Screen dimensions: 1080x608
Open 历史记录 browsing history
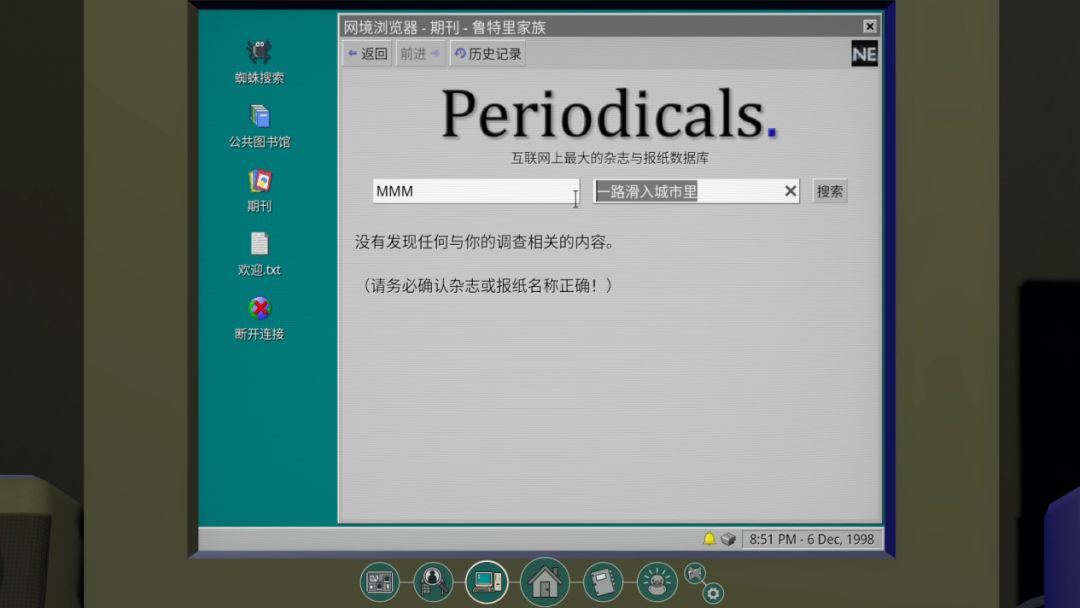488,54
